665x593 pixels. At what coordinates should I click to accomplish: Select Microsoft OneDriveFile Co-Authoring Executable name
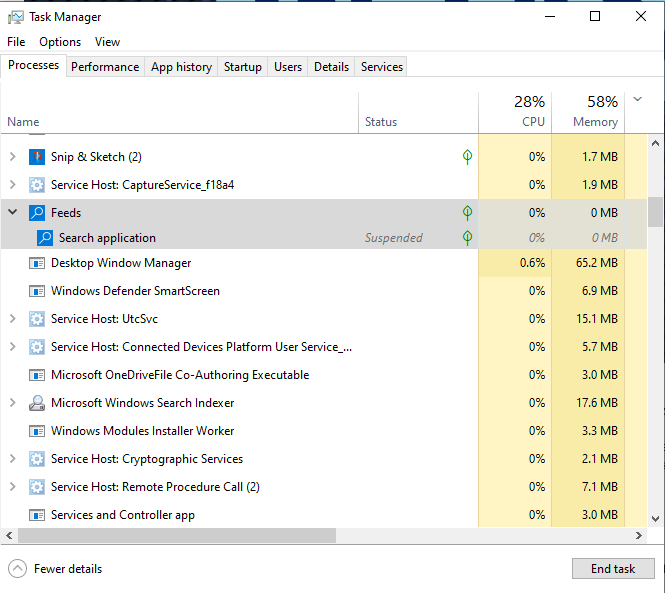point(180,375)
